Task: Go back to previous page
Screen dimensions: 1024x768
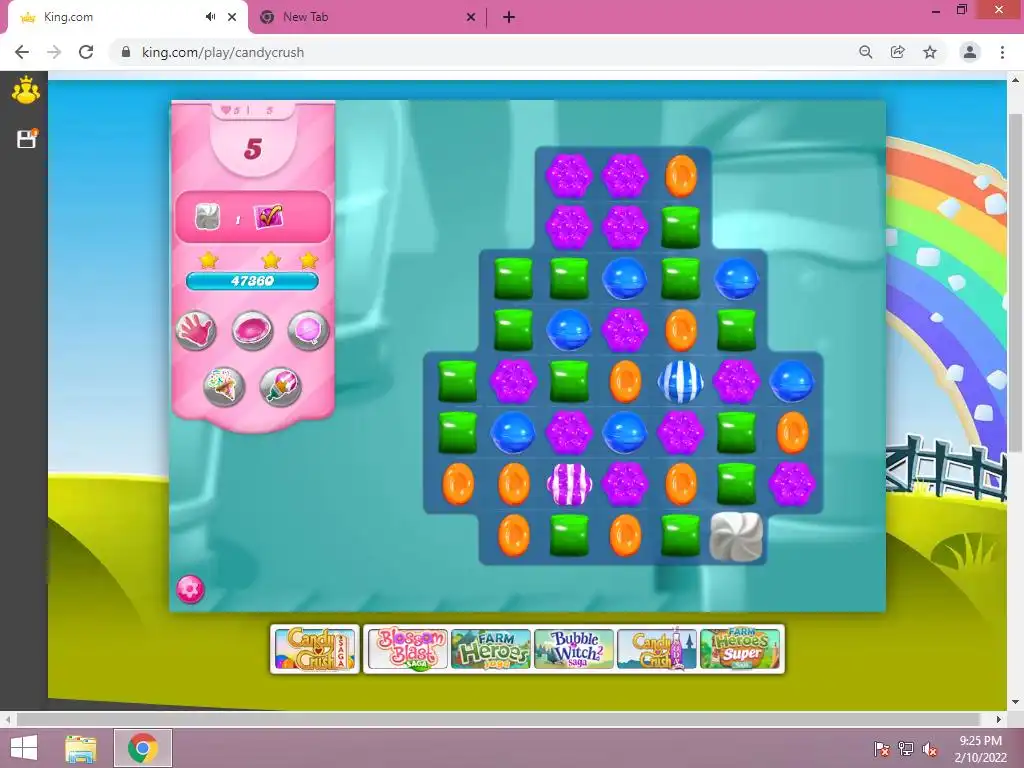Action: coord(22,52)
